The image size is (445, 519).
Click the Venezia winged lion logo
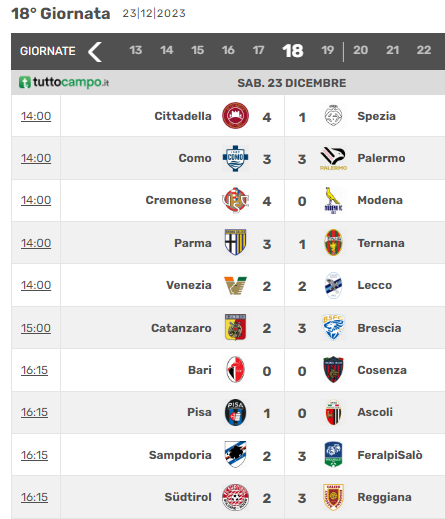pos(235,286)
